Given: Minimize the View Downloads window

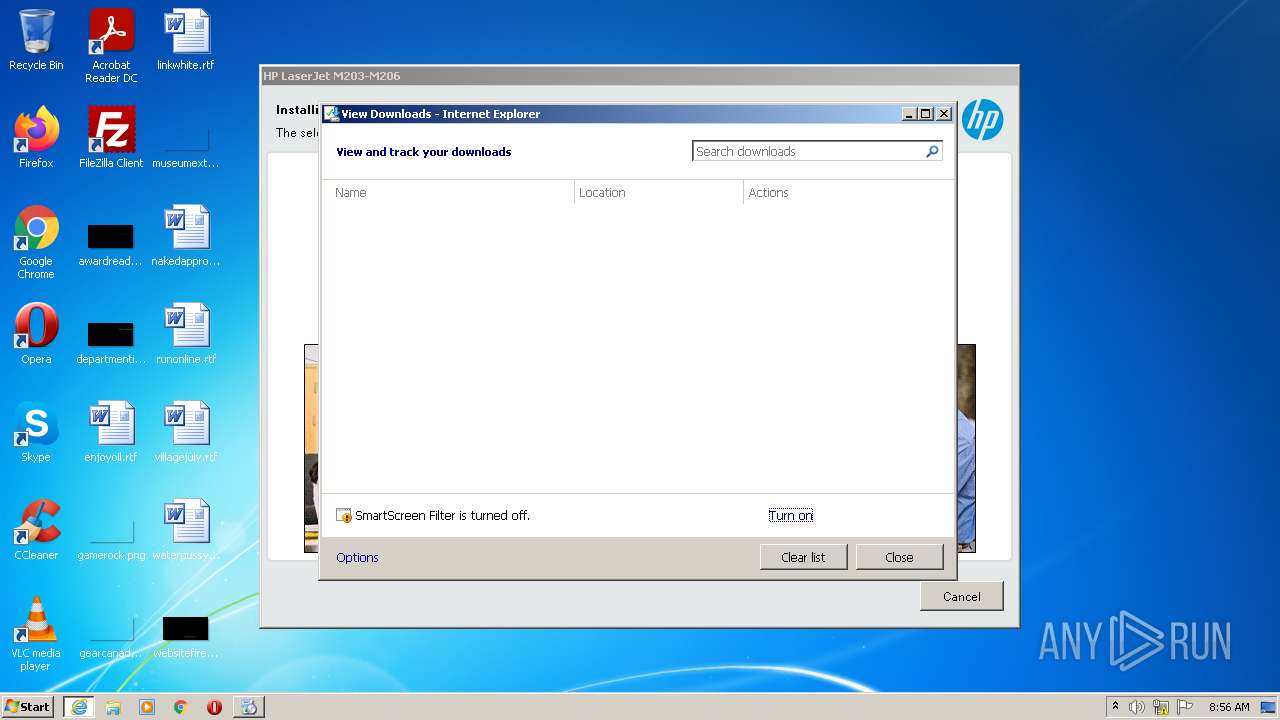Looking at the screenshot, I should click(909, 114).
